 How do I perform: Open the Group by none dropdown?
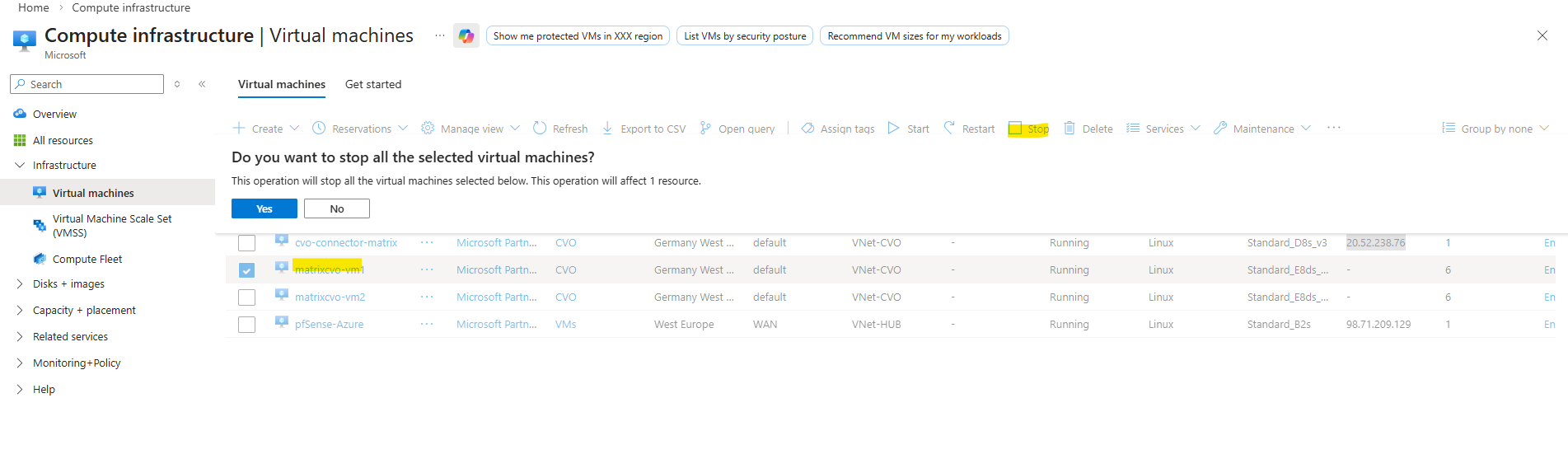click(x=1496, y=129)
